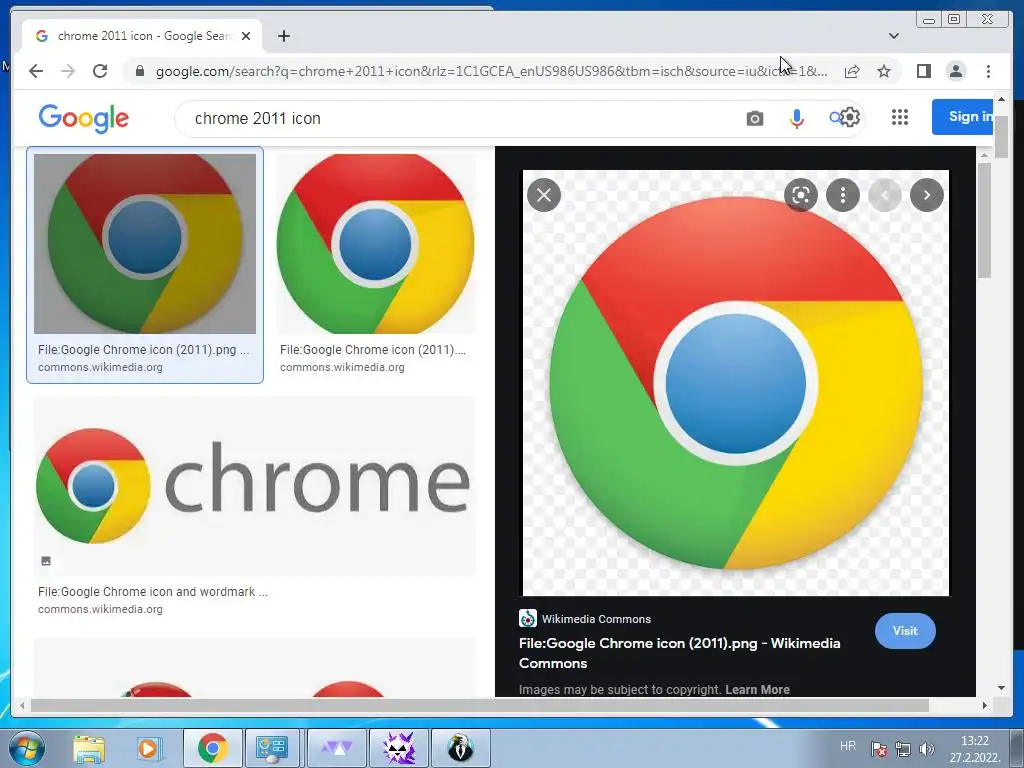Go forward in browser history
The width and height of the screenshot is (1024, 768).
68,71
